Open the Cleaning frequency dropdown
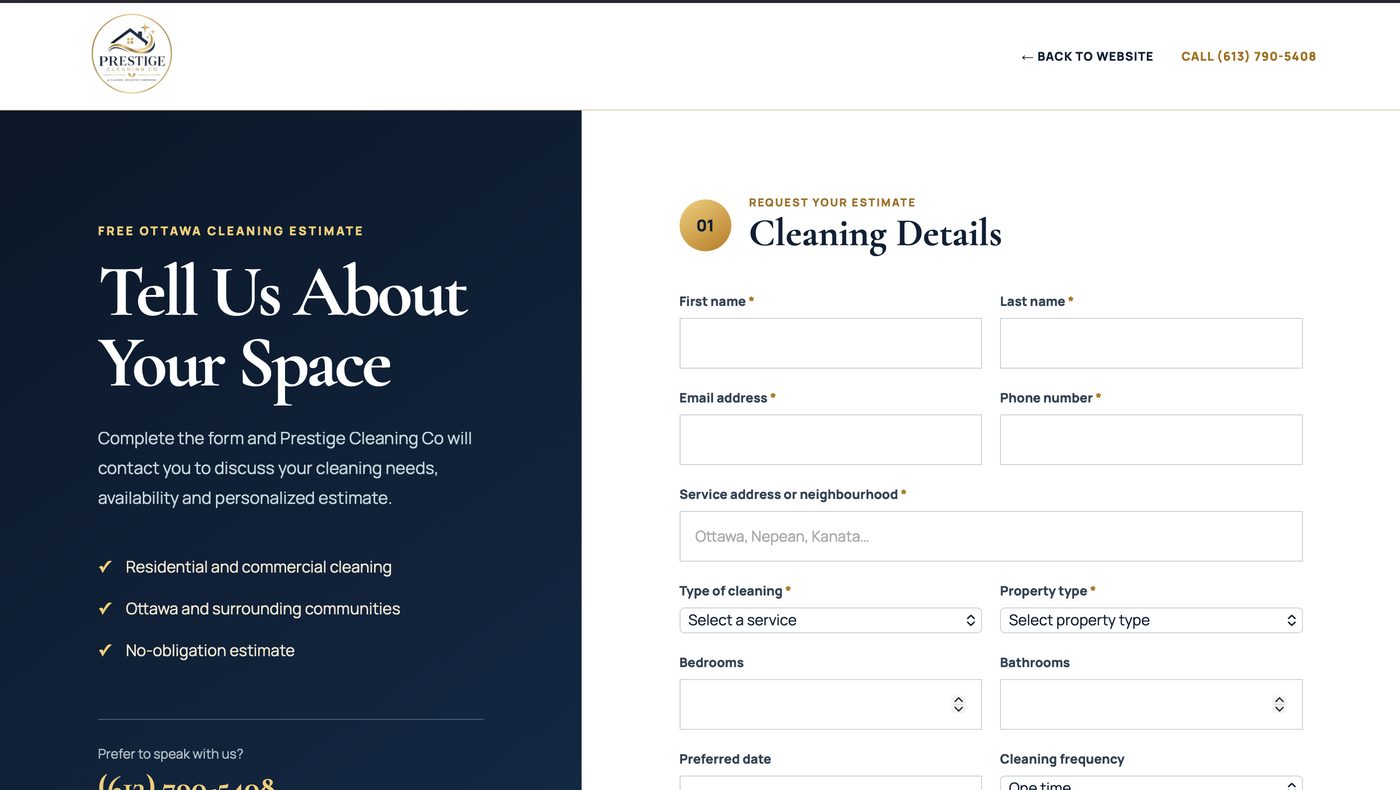Screen dimensions: 1400x790 (1151, 783)
